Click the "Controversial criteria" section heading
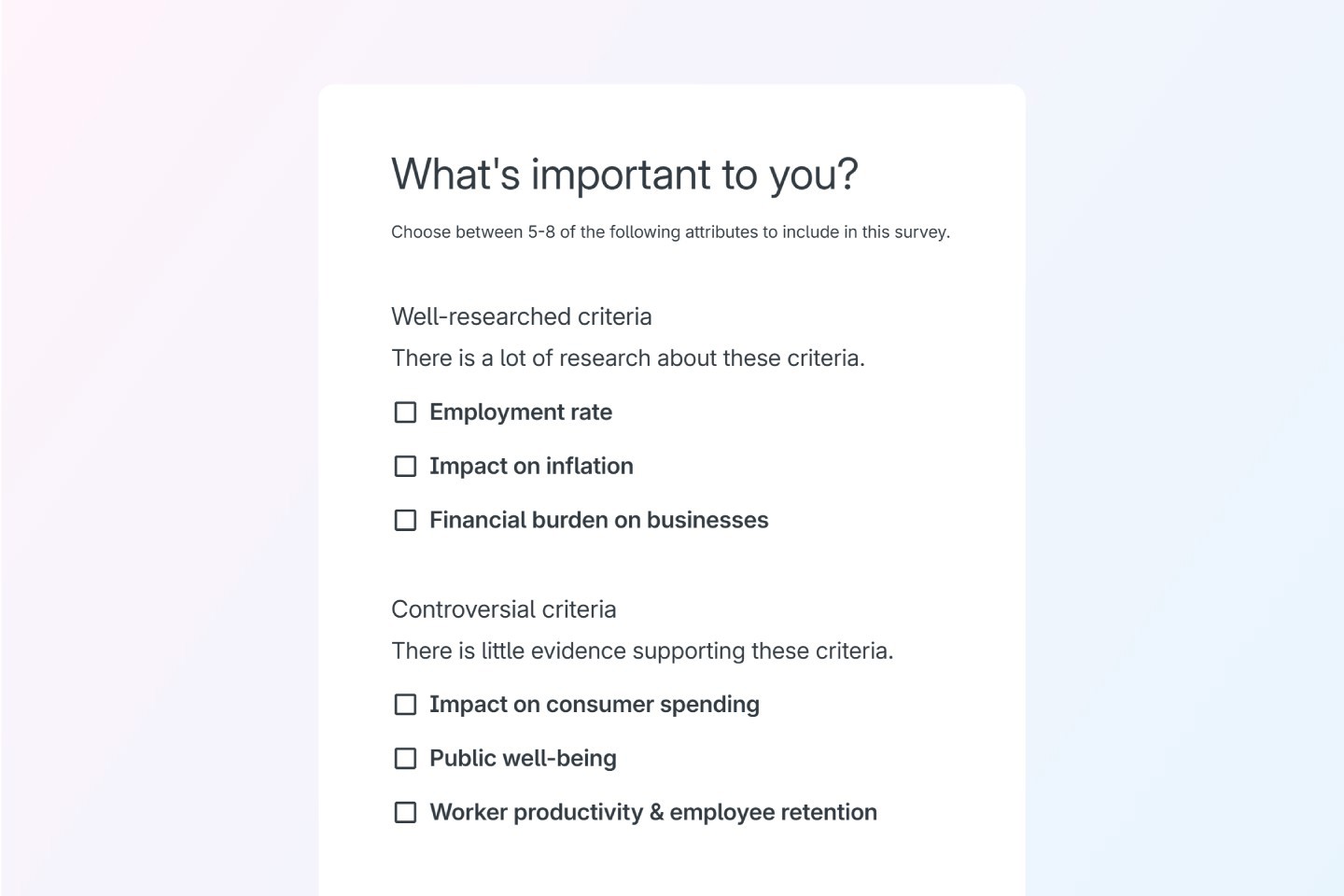This screenshot has height=896, width=1344. tap(503, 609)
